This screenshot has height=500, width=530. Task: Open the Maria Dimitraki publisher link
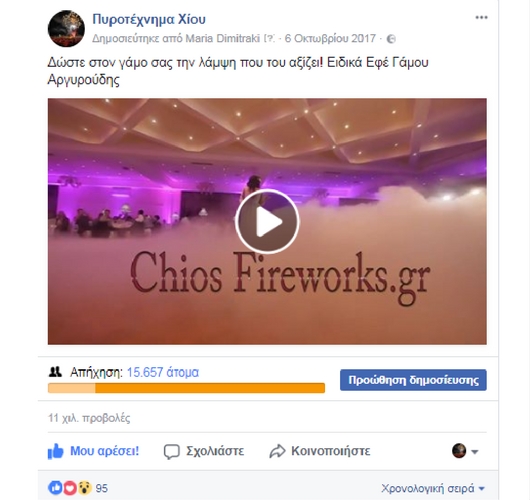click(x=222, y=39)
